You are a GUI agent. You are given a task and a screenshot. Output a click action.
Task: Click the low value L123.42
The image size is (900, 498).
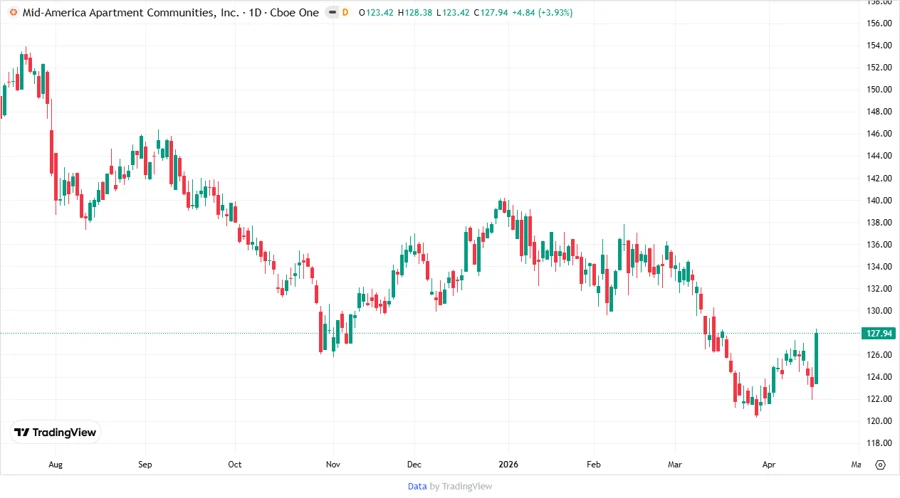[x=453, y=12]
